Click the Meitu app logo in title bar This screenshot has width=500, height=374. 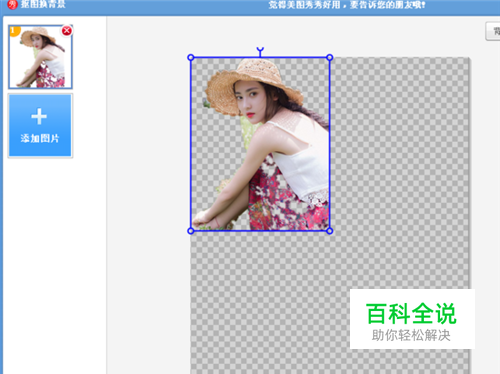(x=12, y=4)
